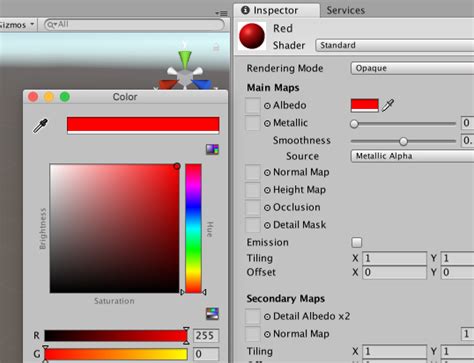Viewport: 474px width, 363px height.
Task: Click the Detail Mask texture slot
Action: pos(252,225)
